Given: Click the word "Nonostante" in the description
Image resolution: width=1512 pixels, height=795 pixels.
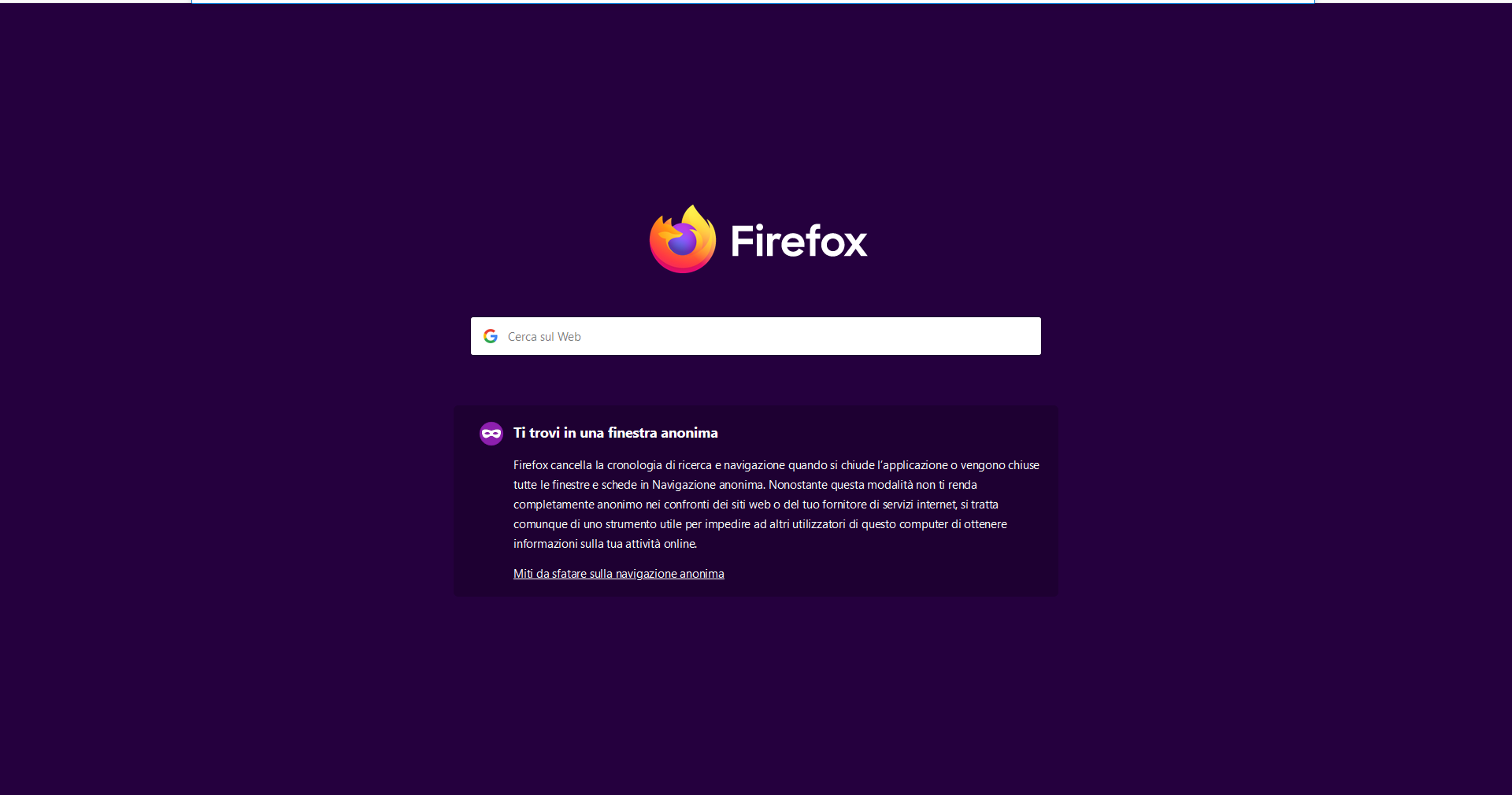Looking at the screenshot, I should 798,485.
